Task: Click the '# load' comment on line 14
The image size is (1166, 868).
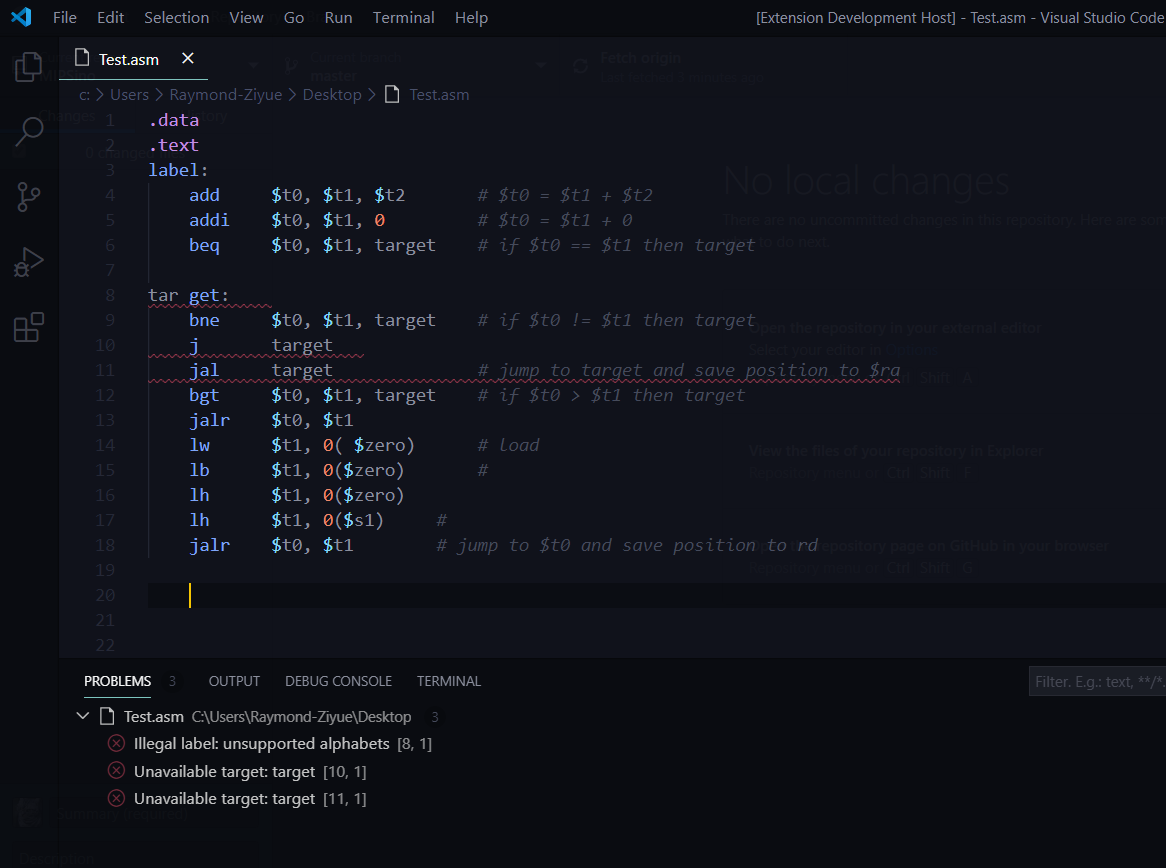Action: pos(509,445)
